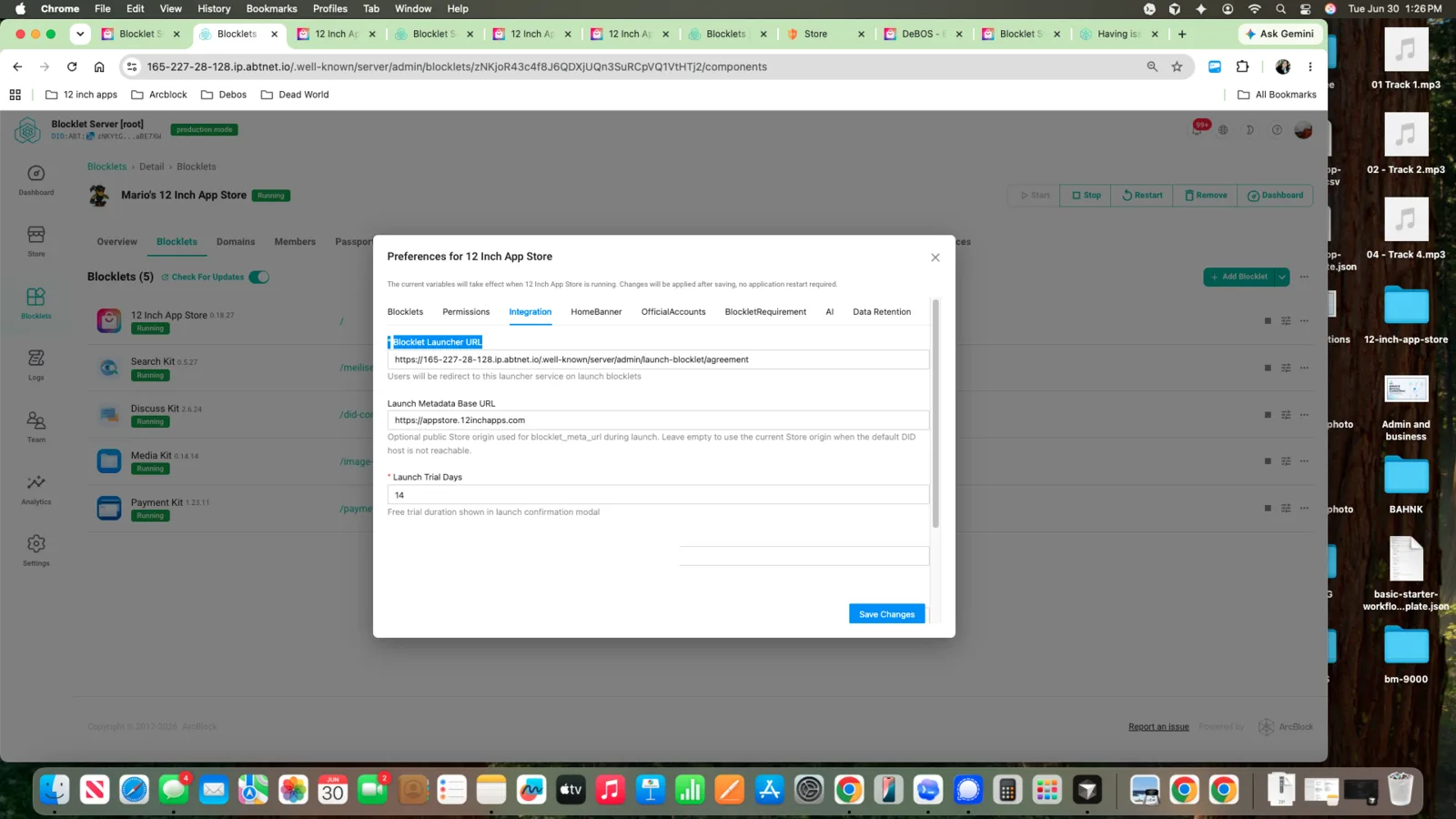The image size is (1456, 819).
Task: Open the Chrome tab search dropdown
Action: click(80, 34)
